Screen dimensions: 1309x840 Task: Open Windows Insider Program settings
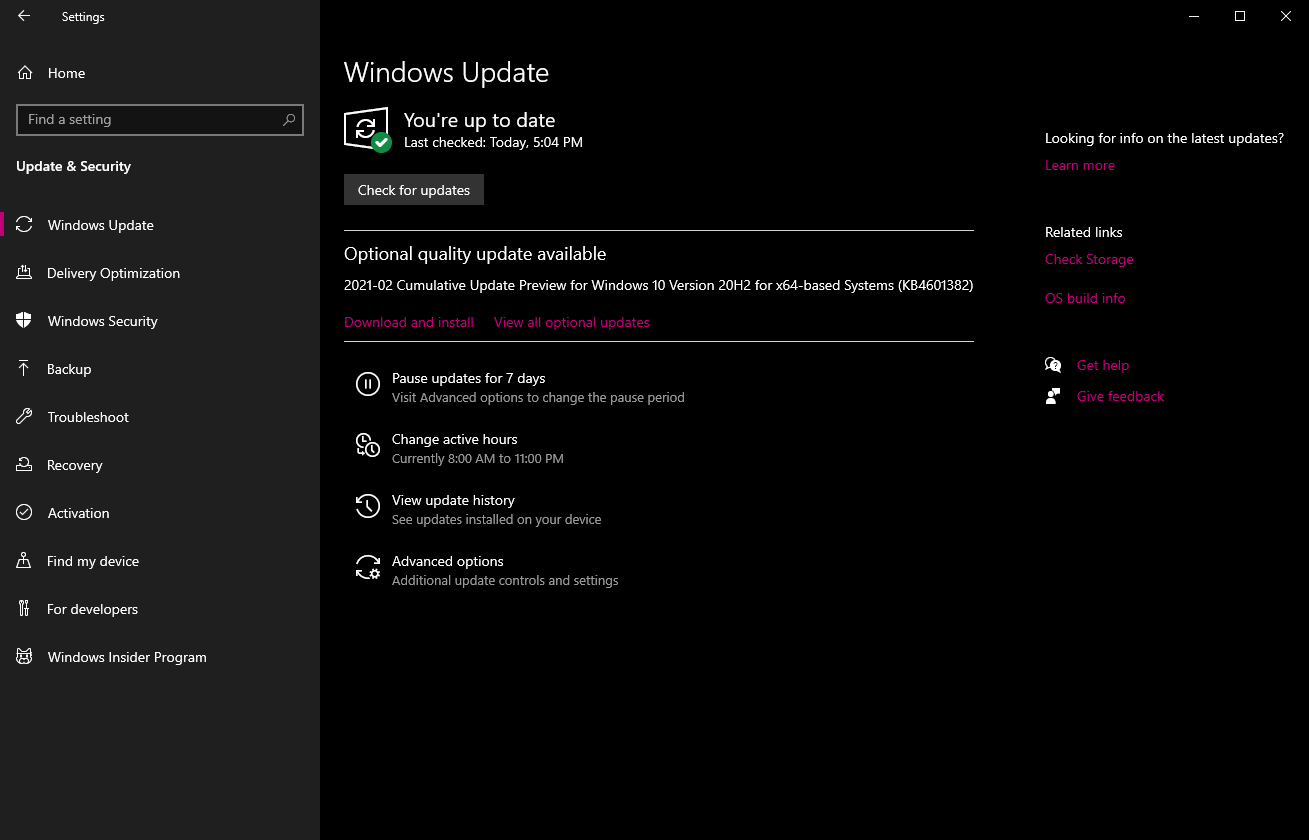click(x=127, y=657)
